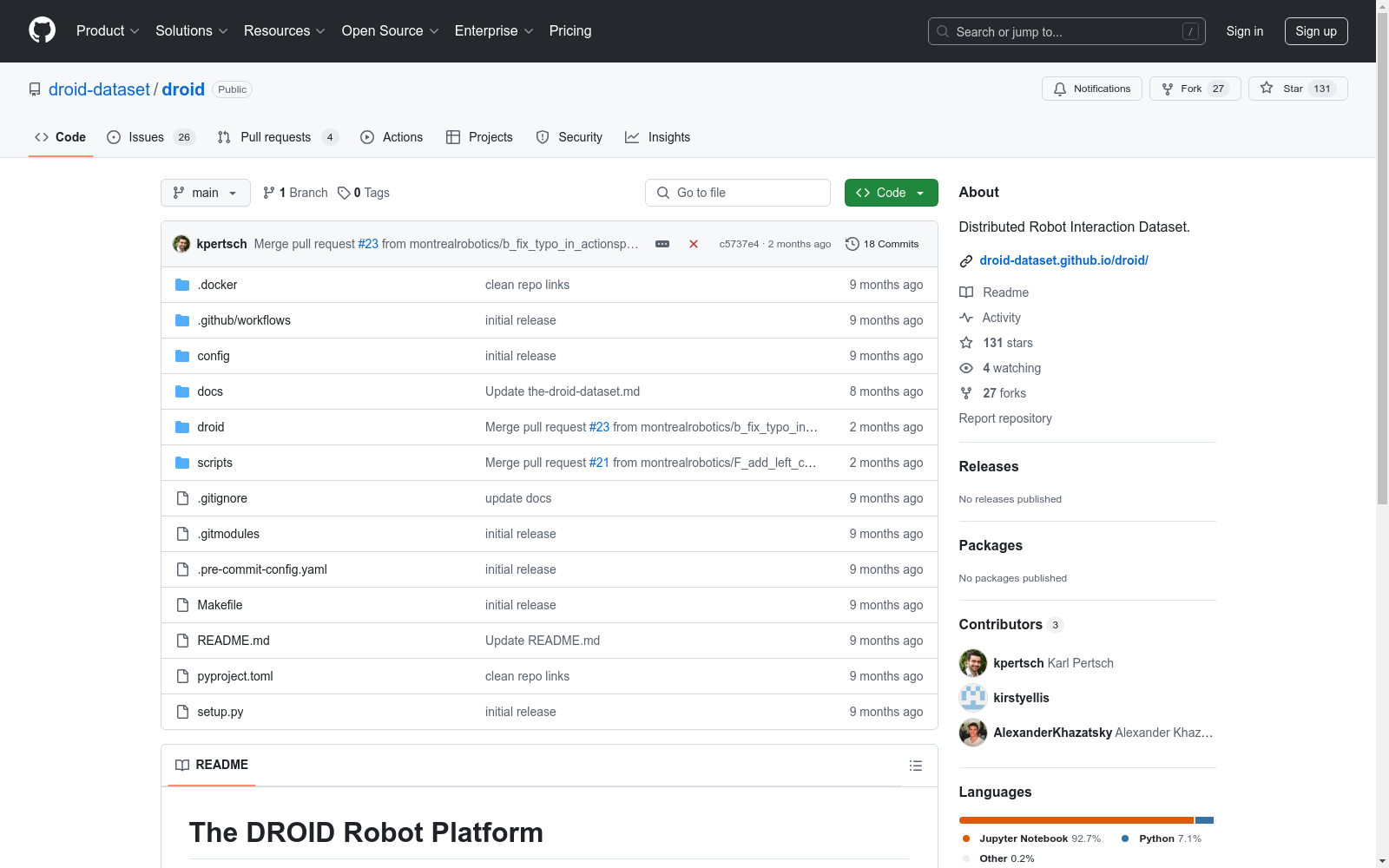Click the Readme book icon

pyautogui.click(x=966, y=293)
